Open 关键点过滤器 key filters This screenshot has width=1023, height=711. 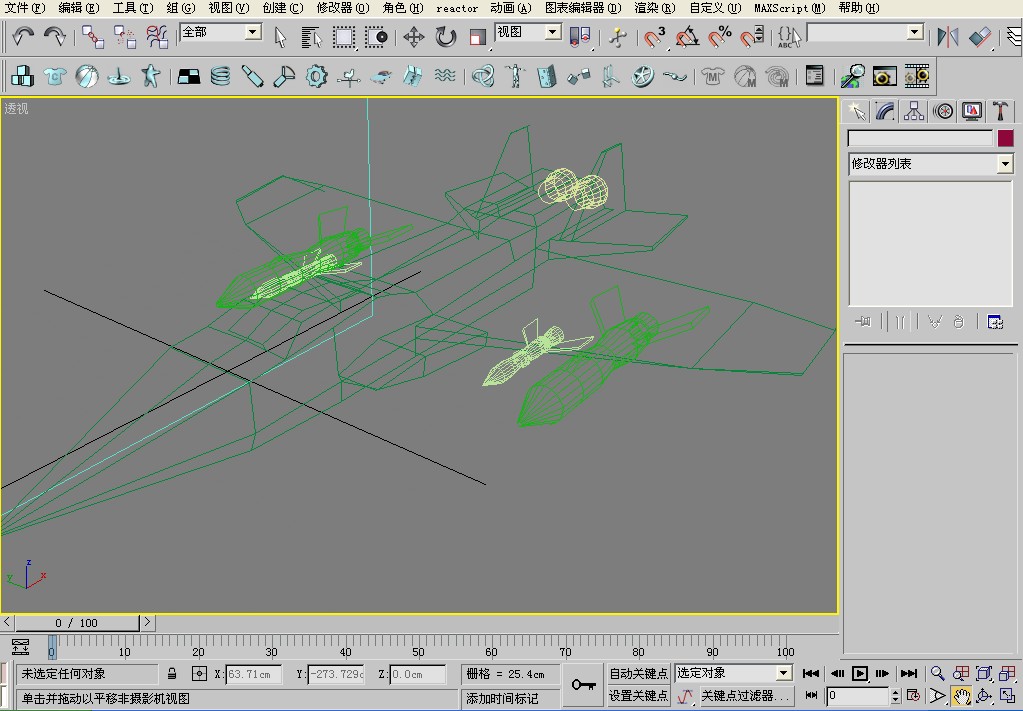pos(746,696)
